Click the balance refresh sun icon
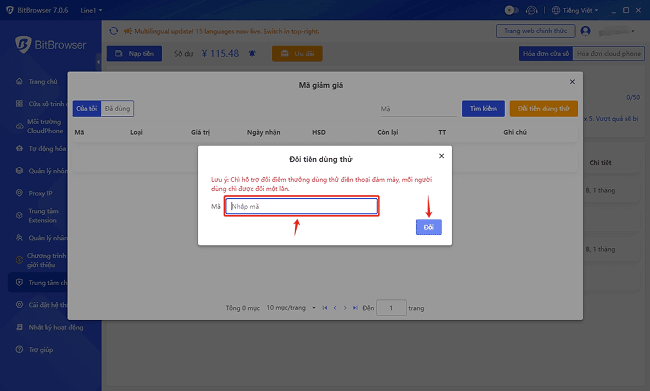 coord(252,53)
